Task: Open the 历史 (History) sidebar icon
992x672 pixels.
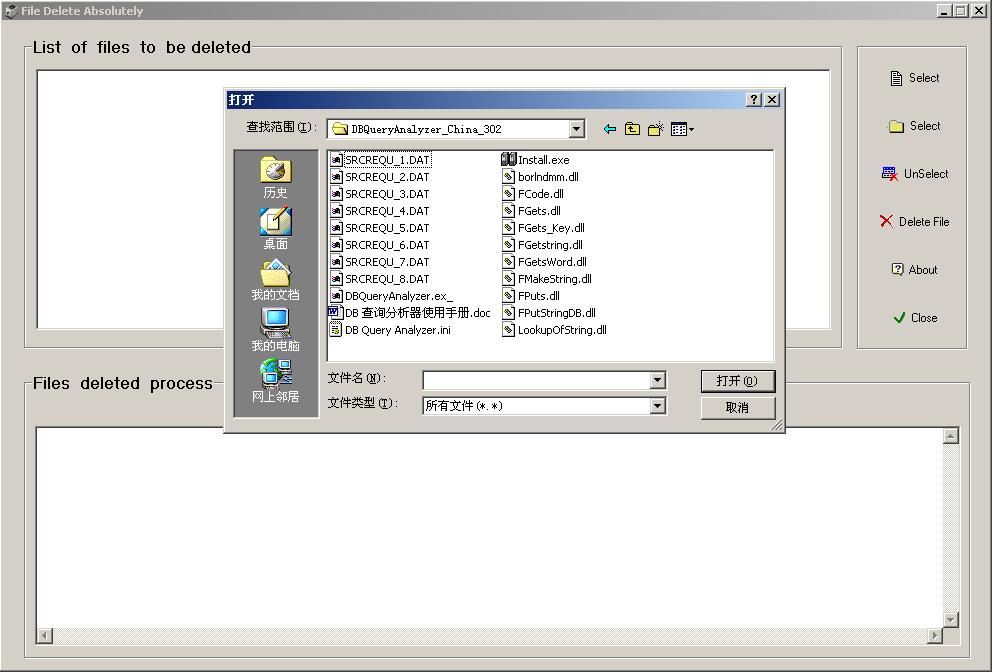Action: click(275, 178)
